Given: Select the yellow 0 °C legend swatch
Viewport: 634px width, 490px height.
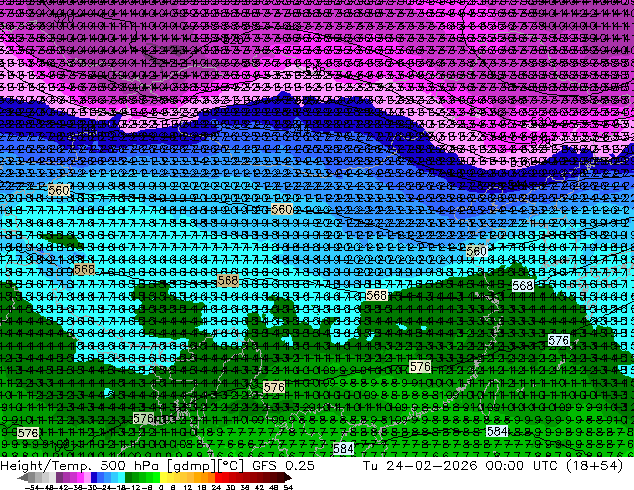Looking at the screenshot, I should point(163,477).
